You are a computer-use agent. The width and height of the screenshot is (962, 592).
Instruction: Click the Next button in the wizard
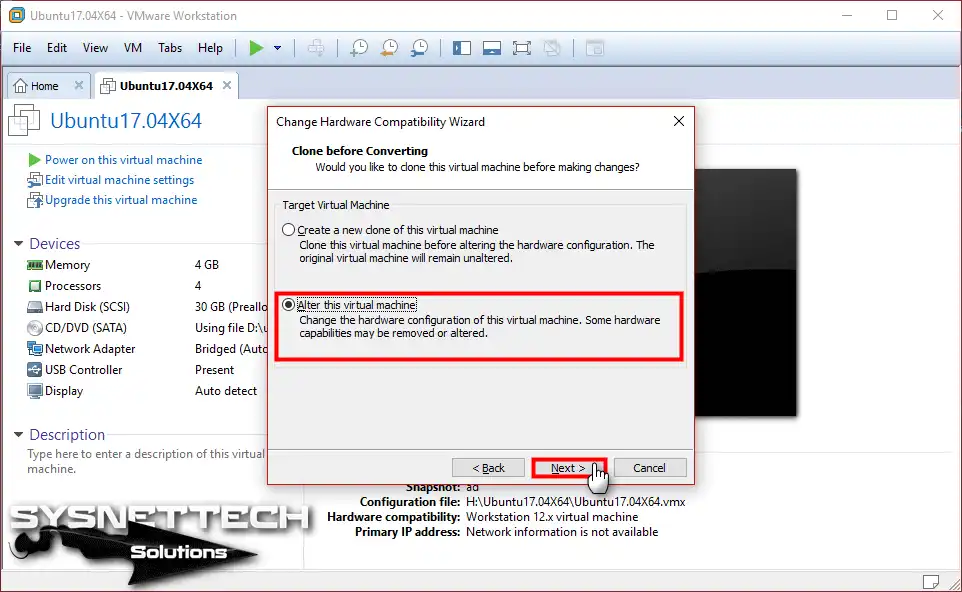[x=568, y=468]
